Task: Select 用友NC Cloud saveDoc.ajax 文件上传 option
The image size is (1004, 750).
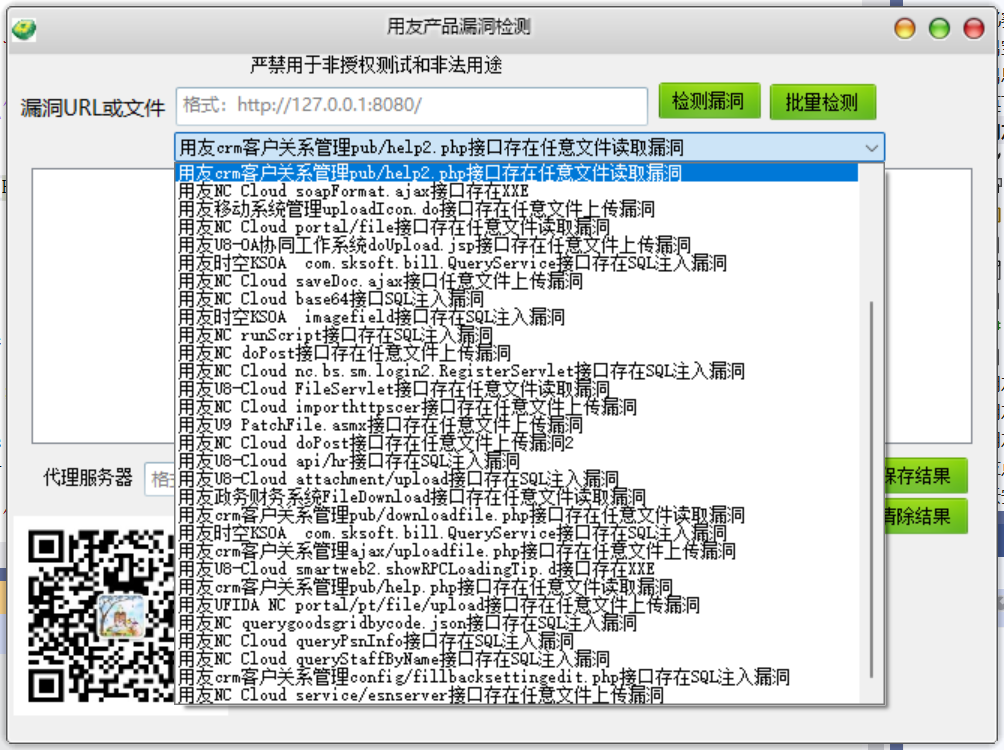Action: tap(517, 281)
